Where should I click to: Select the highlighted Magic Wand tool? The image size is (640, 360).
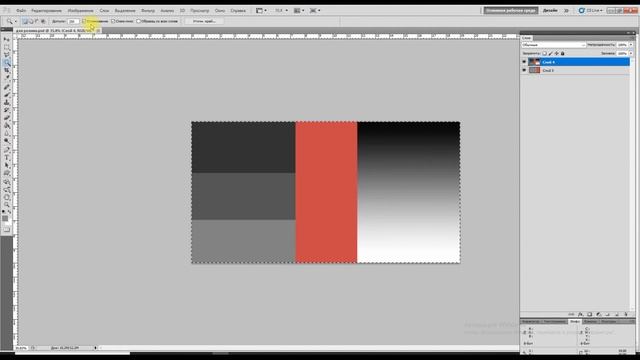[7, 62]
